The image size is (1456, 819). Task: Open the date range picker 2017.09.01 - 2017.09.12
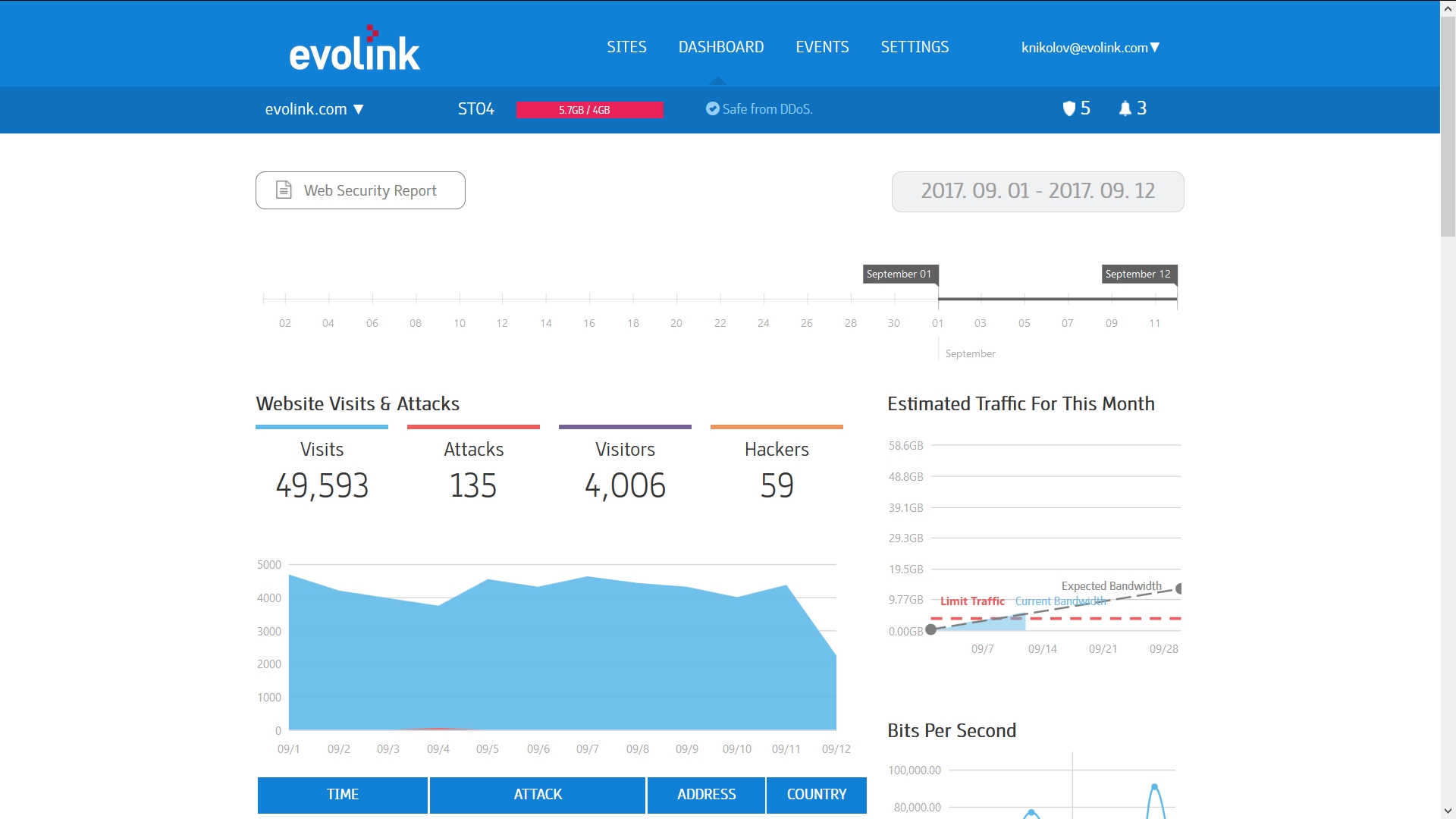pyautogui.click(x=1037, y=191)
